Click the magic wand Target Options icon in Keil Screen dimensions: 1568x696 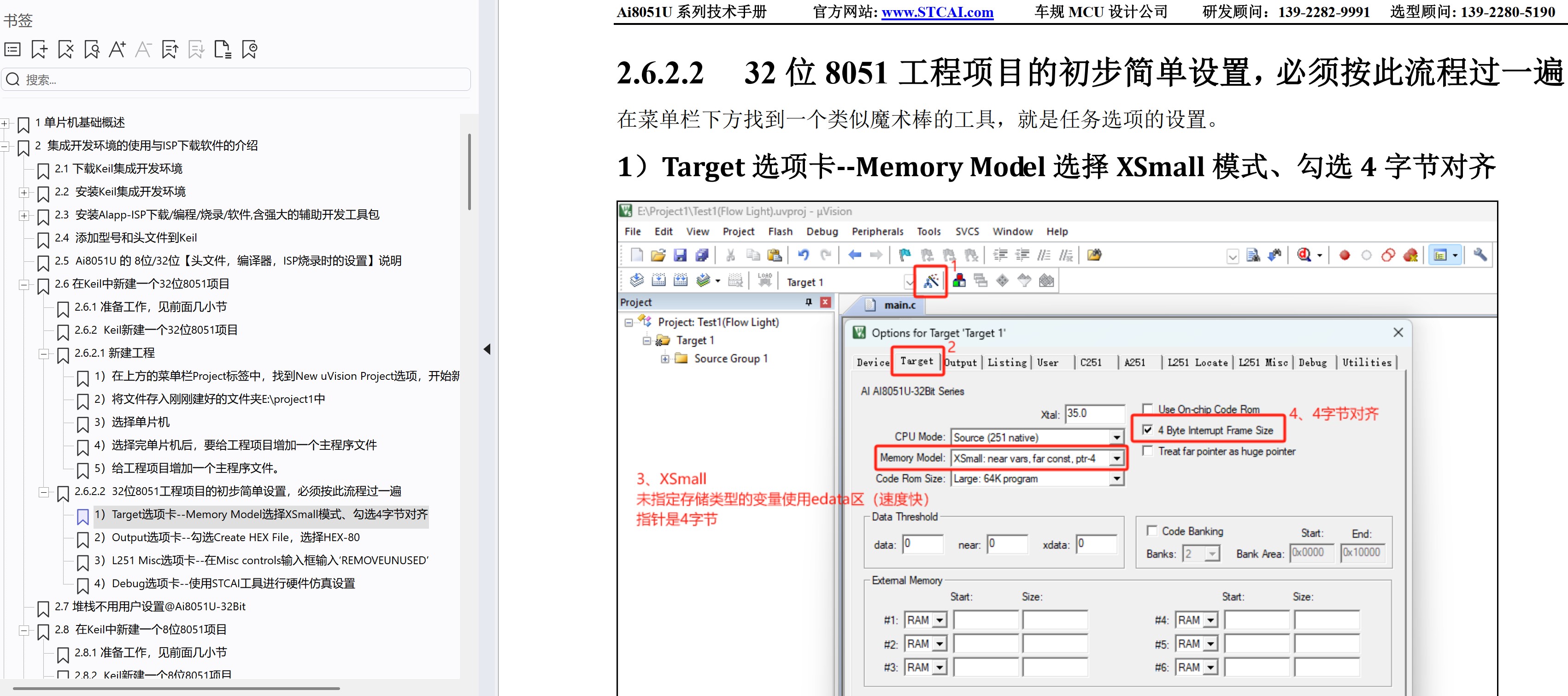(931, 281)
